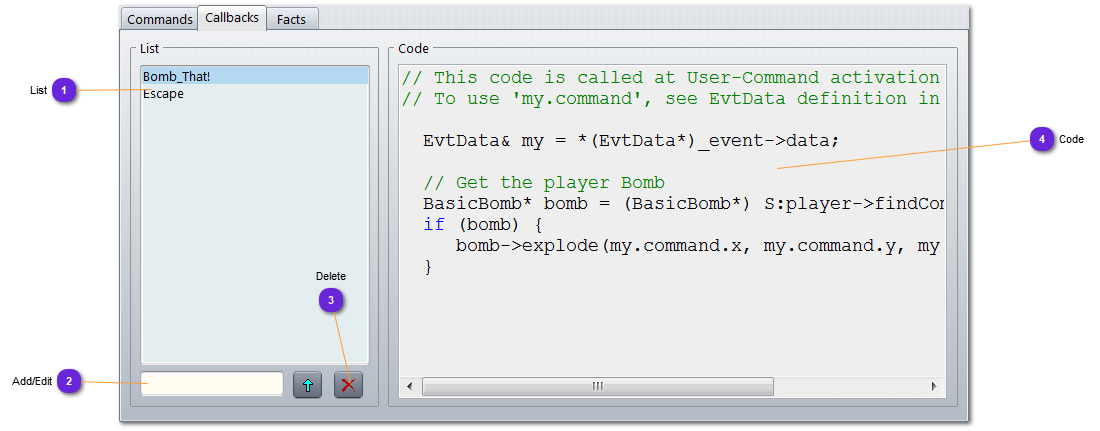Click the purple annotation marker 3
This screenshot has width=1100, height=431.
(x=331, y=300)
